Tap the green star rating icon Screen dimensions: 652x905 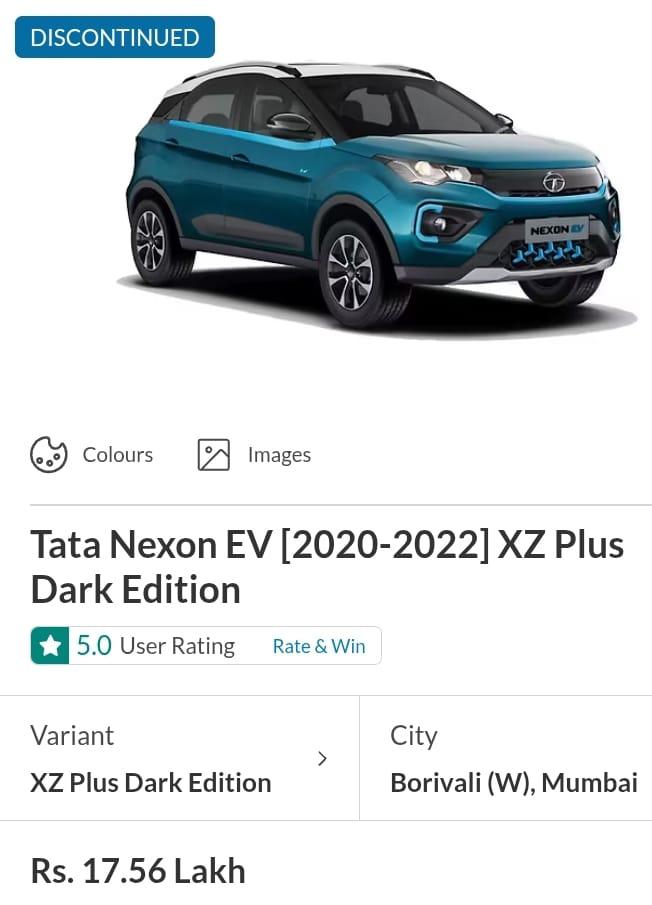pyautogui.click(x=50, y=645)
